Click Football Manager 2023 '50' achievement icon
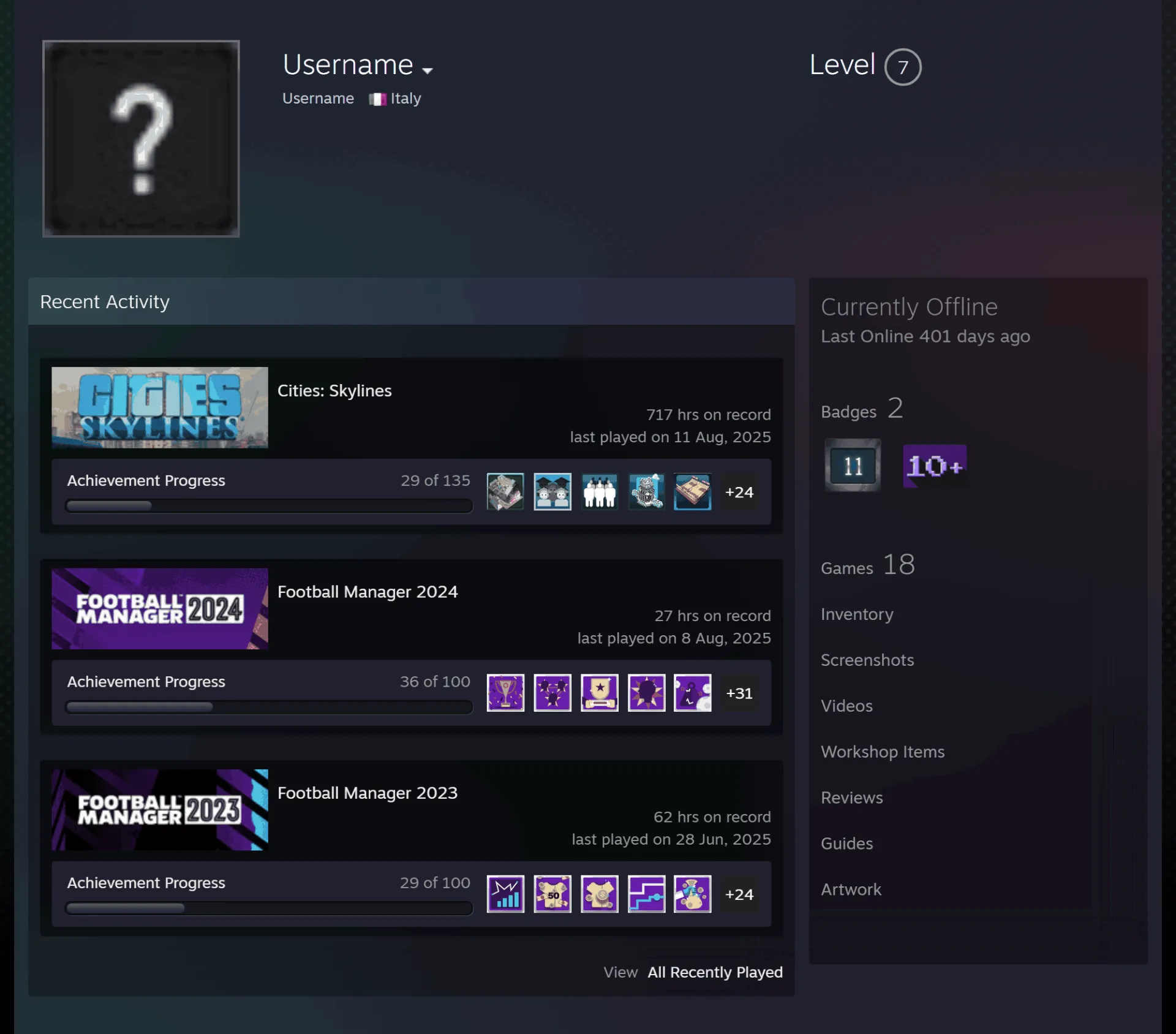This screenshot has width=1176, height=1034. point(552,894)
